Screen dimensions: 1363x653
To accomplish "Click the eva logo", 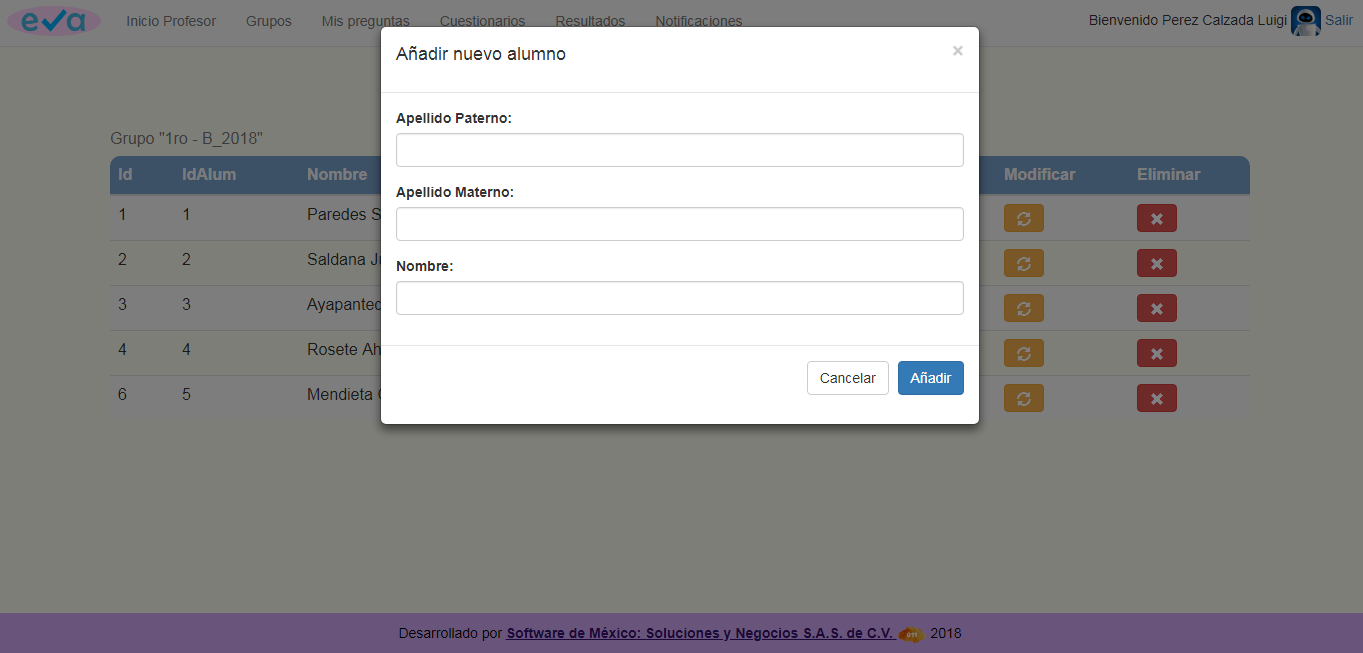I will pos(53,20).
